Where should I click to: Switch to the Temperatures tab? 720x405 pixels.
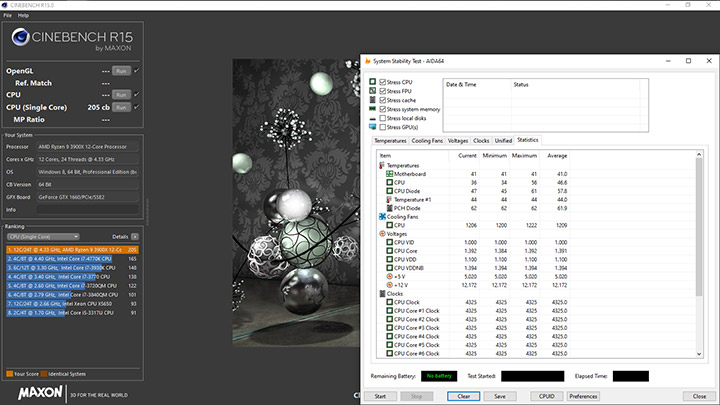390,141
